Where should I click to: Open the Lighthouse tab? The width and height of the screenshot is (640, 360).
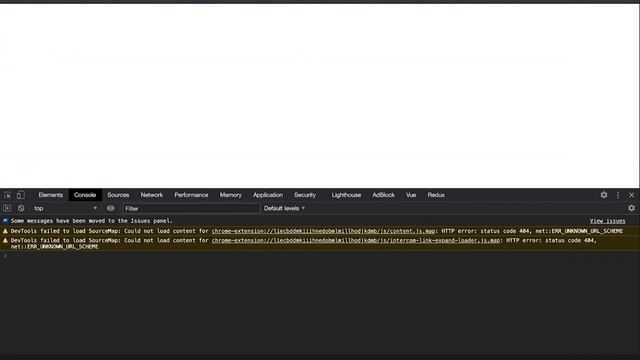pos(346,195)
